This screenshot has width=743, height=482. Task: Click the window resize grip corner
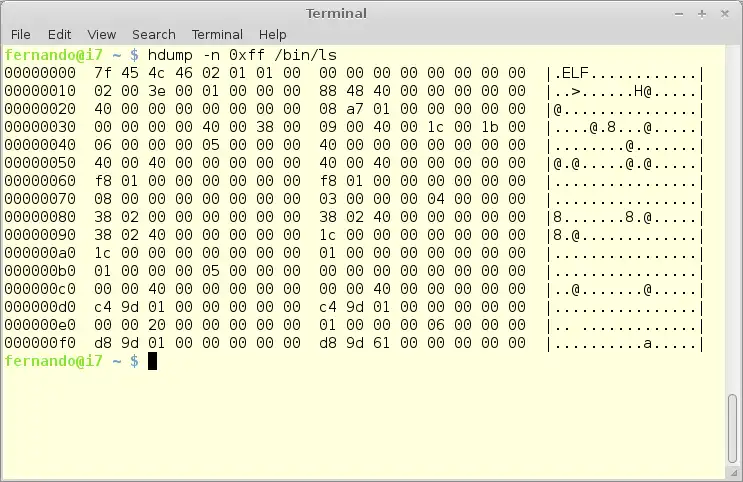click(734, 473)
